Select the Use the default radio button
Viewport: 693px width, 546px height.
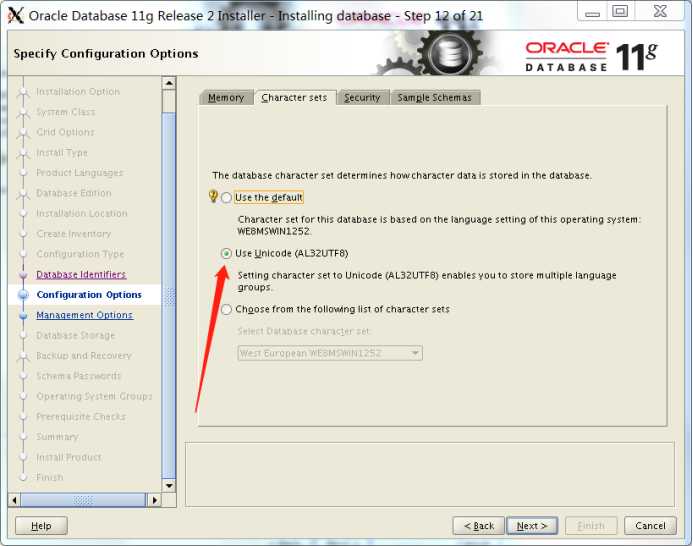226,197
